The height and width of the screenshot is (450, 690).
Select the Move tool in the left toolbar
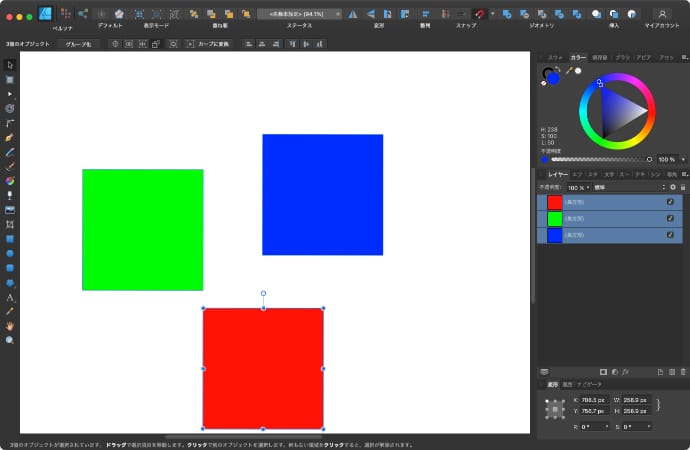point(10,65)
